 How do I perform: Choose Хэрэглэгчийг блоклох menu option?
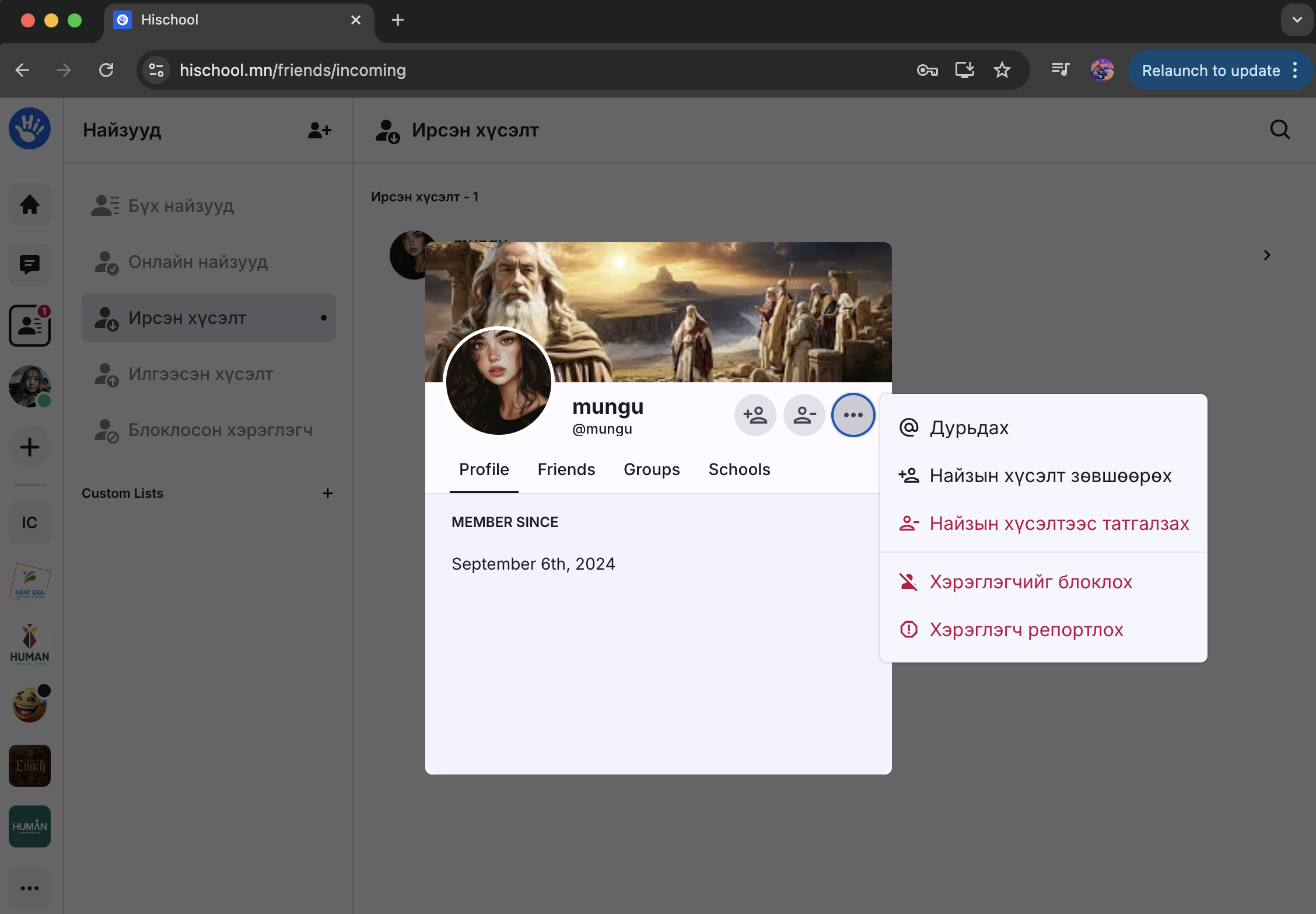click(1030, 582)
